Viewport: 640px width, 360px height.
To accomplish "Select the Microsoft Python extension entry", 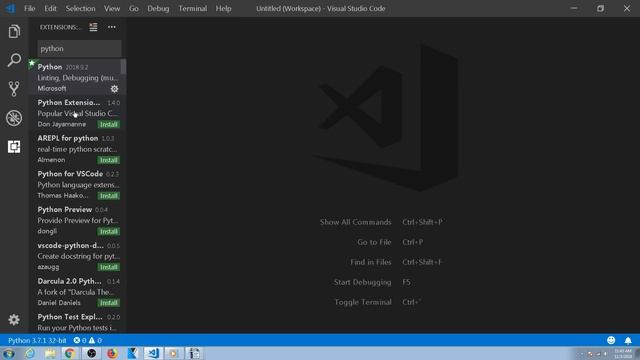I will tap(78, 77).
